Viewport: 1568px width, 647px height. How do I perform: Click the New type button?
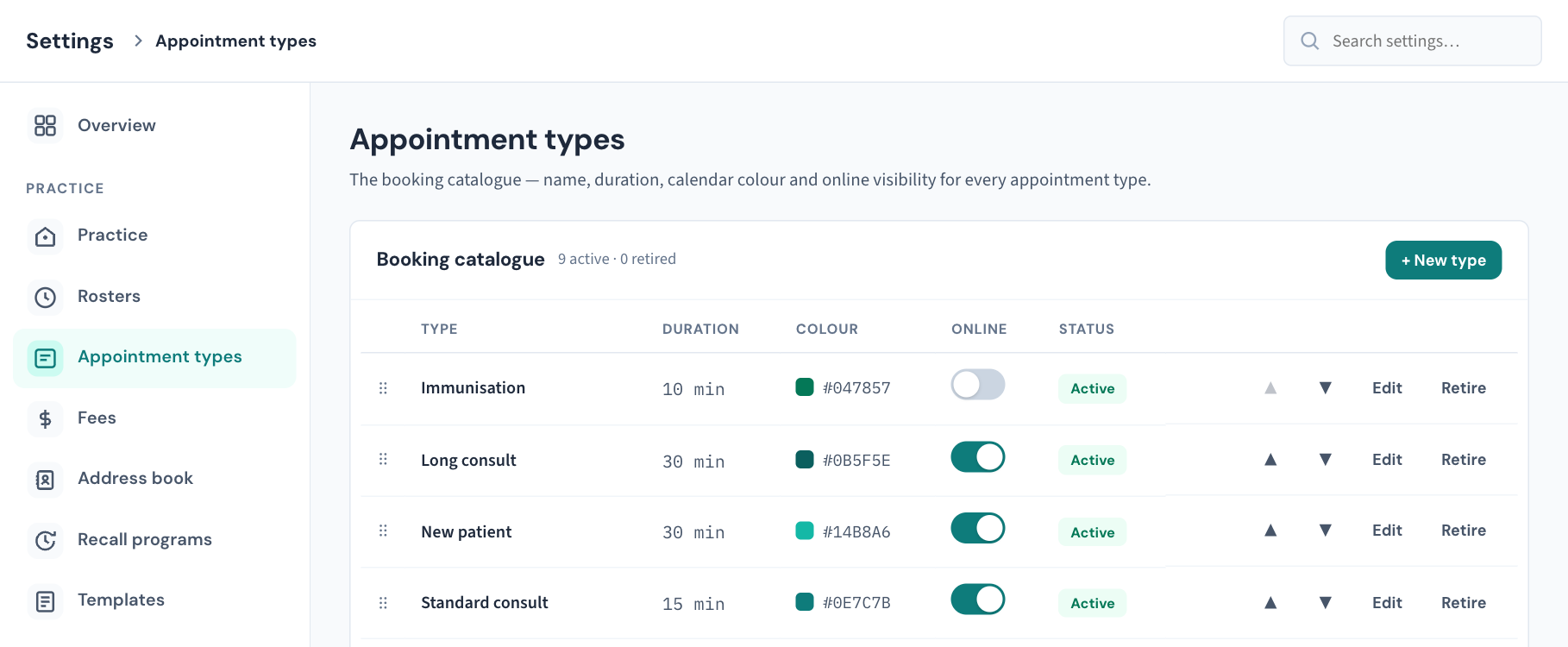point(1443,260)
